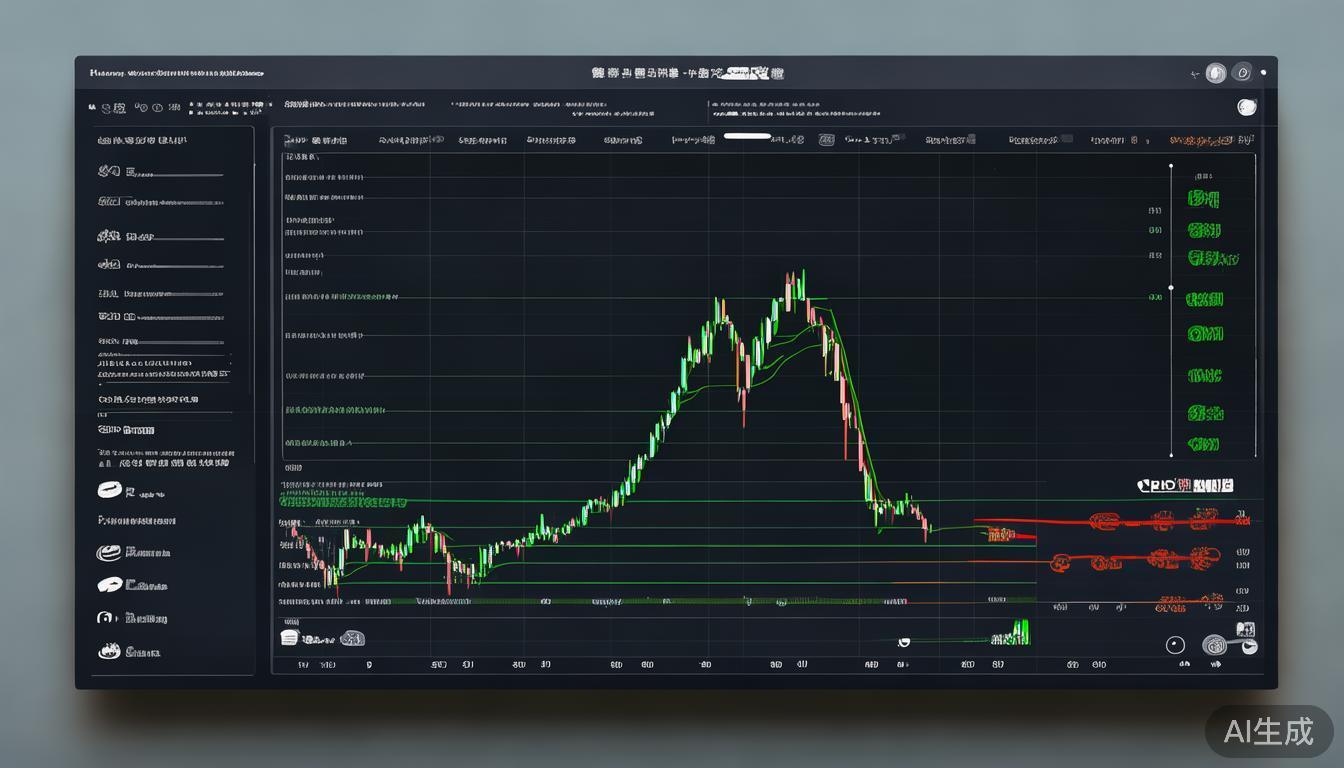
Task: Click the white label above the red lines
Action: (1185, 486)
